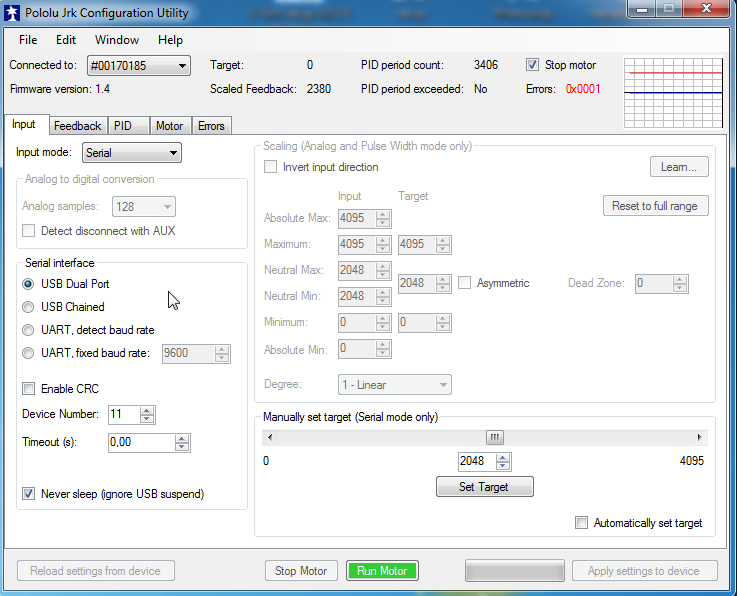Click the right arrow of target scrollbar
Viewport: 737px width, 596px height.
pos(699,438)
